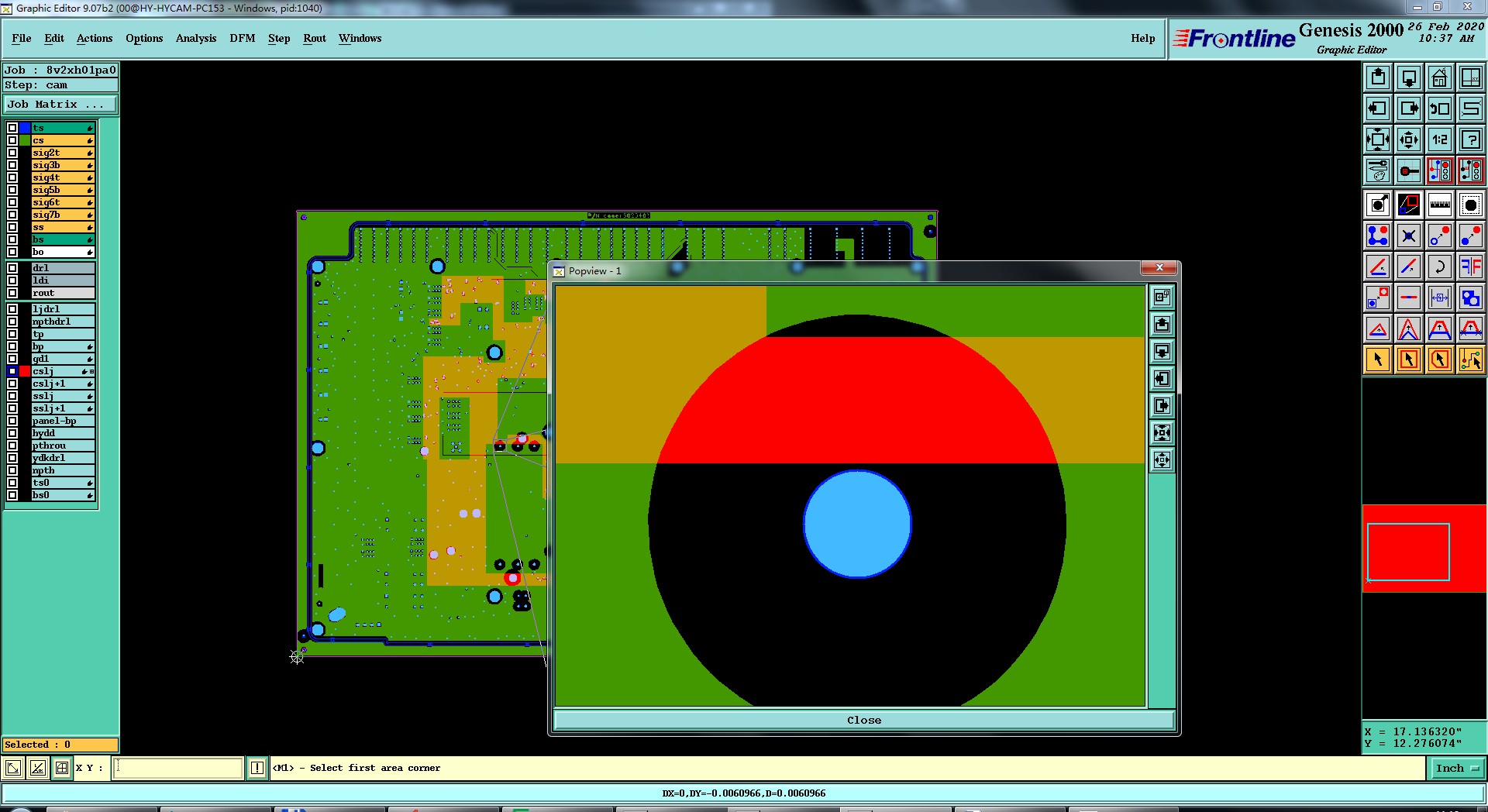Click pan left icon in Popview sidebar
Screen dimensions: 1488x812
pyautogui.click(x=1162, y=378)
